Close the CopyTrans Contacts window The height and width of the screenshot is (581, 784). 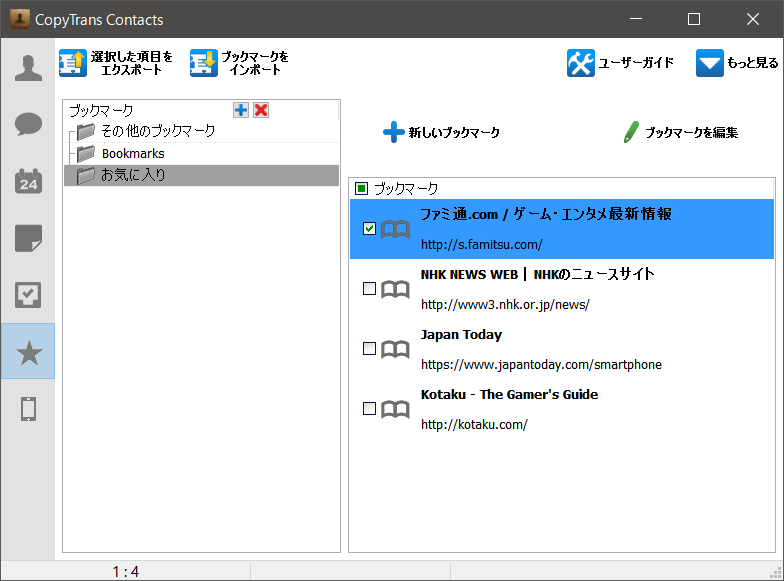(x=752, y=19)
